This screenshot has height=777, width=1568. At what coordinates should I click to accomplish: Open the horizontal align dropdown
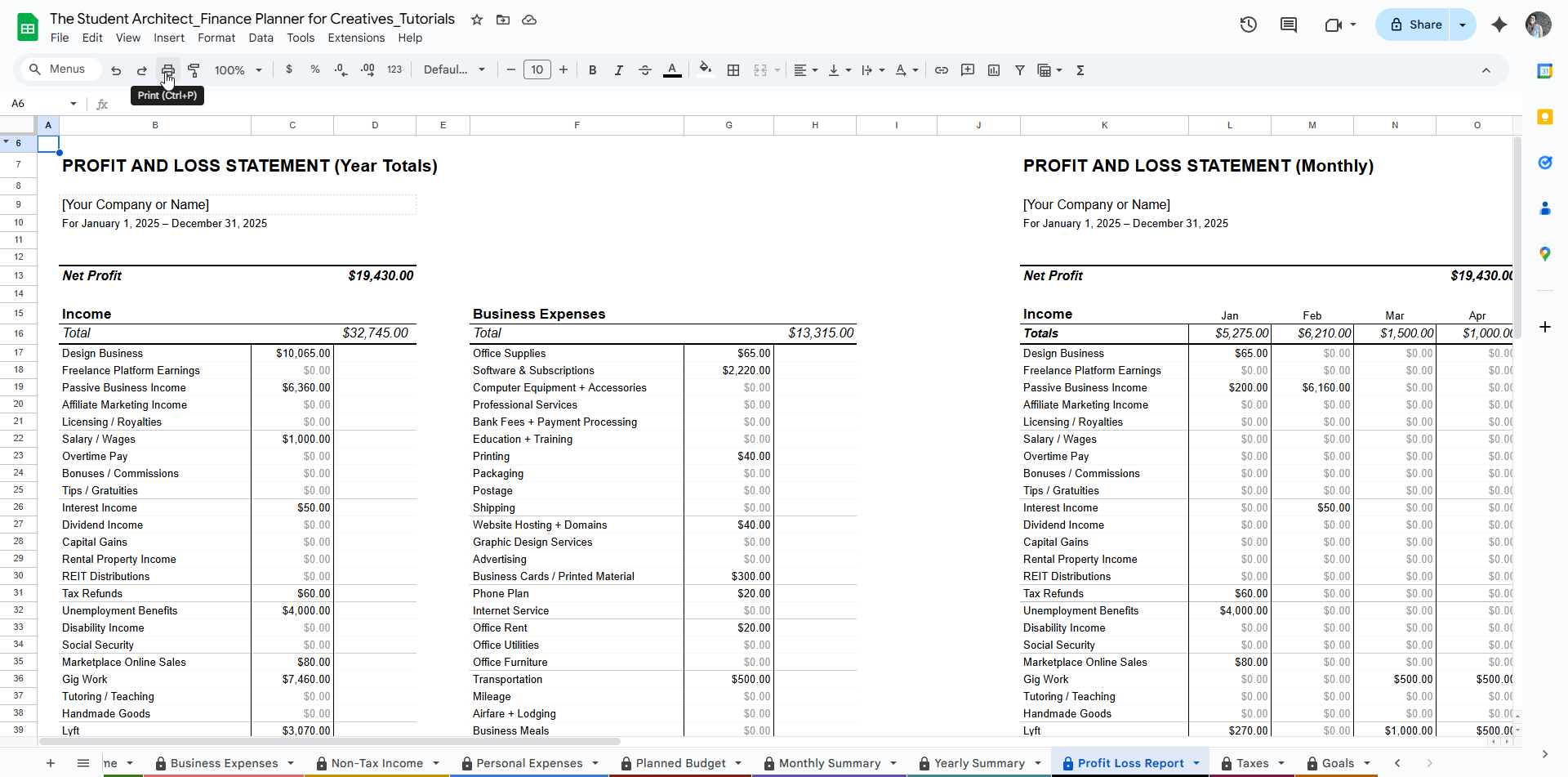pyautogui.click(x=805, y=70)
